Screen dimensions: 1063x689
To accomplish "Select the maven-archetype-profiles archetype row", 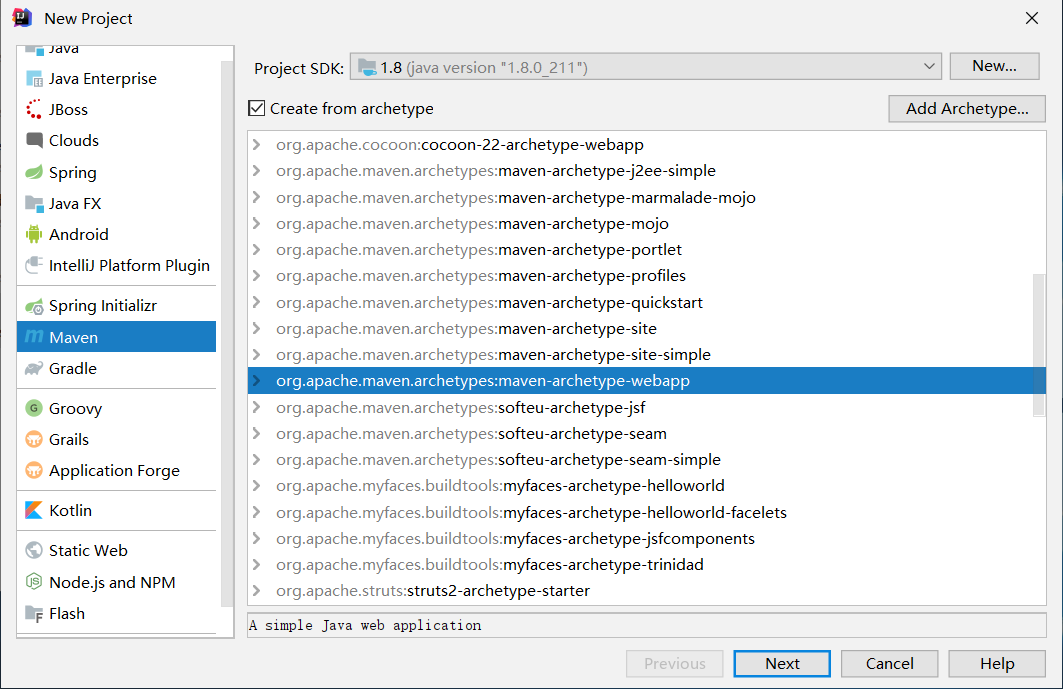I will pos(646,276).
